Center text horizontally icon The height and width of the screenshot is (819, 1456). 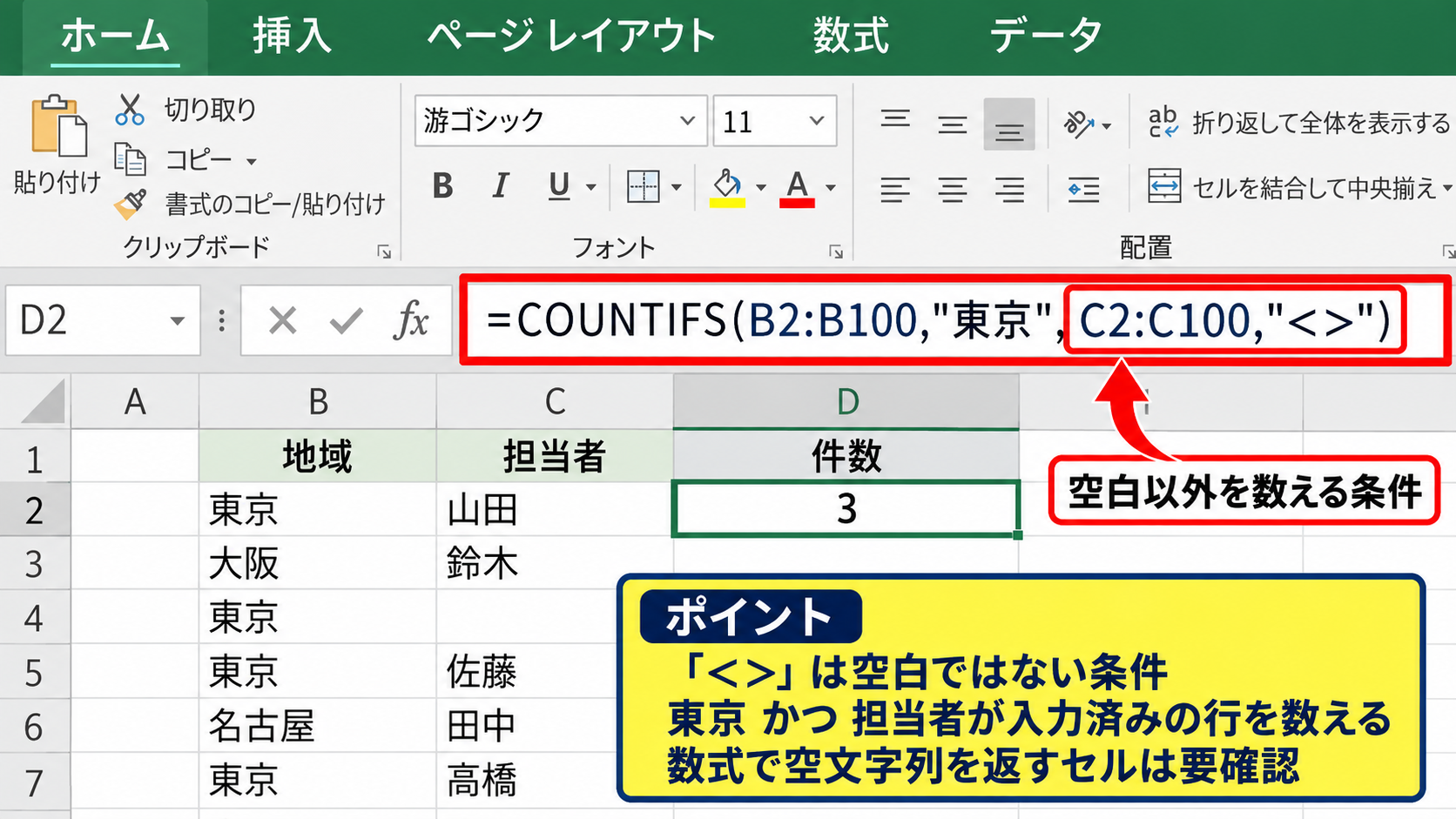(952, 188)
